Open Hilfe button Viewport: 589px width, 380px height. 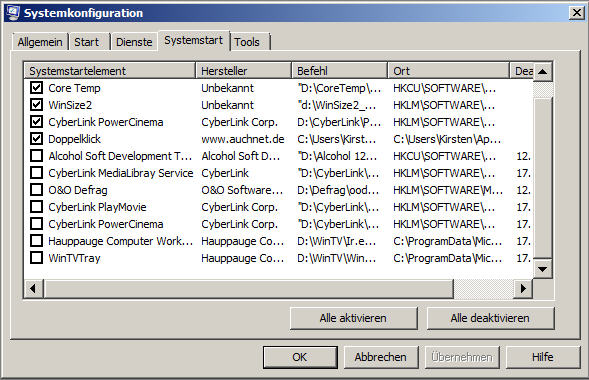pos(543,357)
